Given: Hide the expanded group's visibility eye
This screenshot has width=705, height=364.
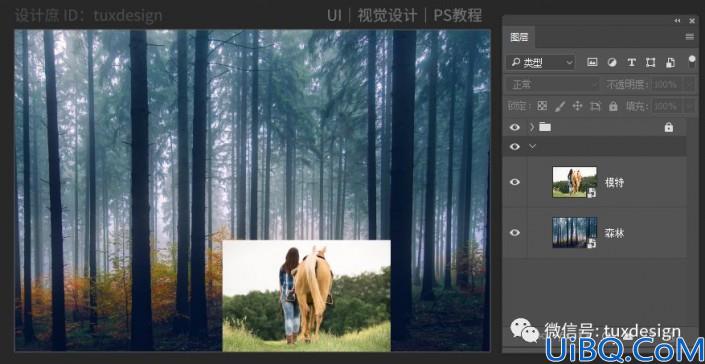Looking at the screenshot, I should pos(514,146).
